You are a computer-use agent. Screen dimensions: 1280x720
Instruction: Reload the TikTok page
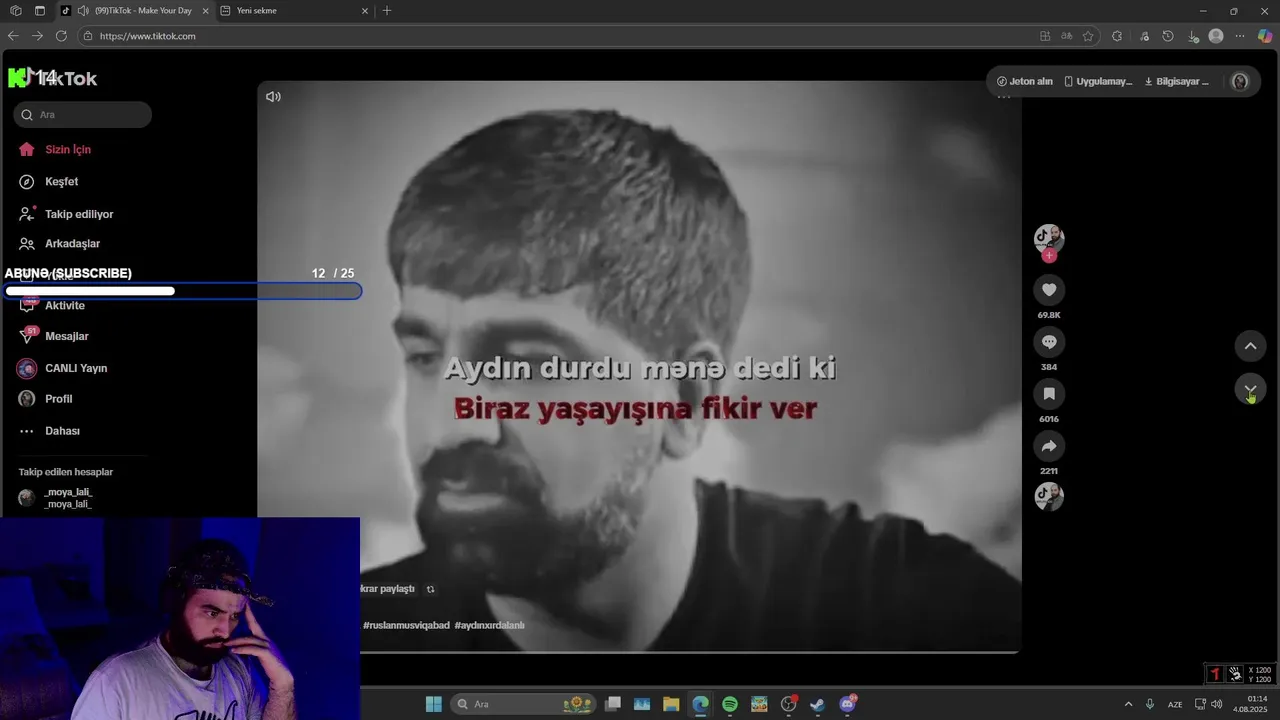pyautogui.click(x=61, y=36)
